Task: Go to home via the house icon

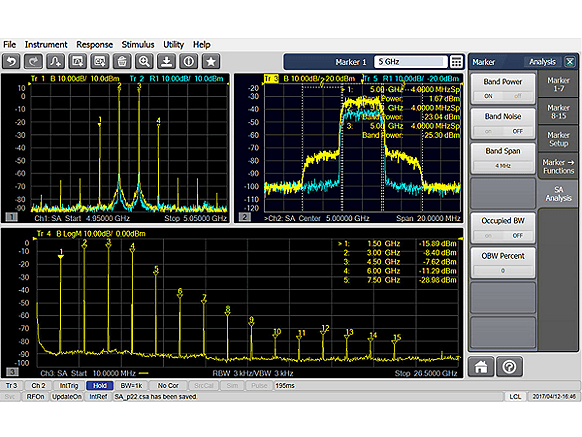Action: [481, 367]
